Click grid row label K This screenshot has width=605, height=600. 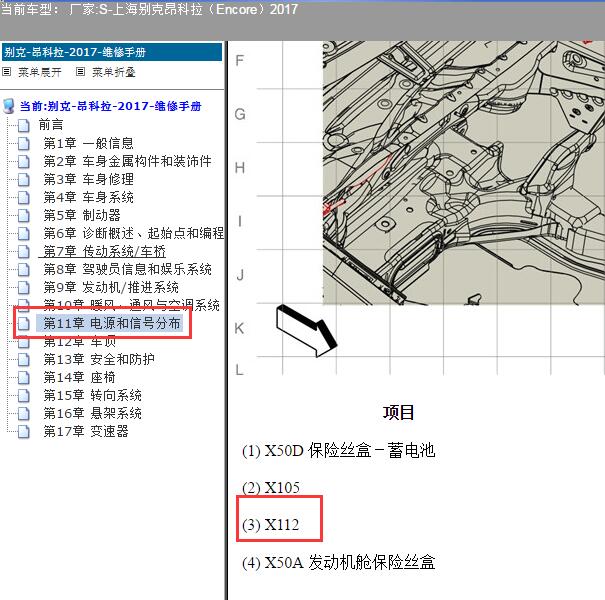[239, 329]
